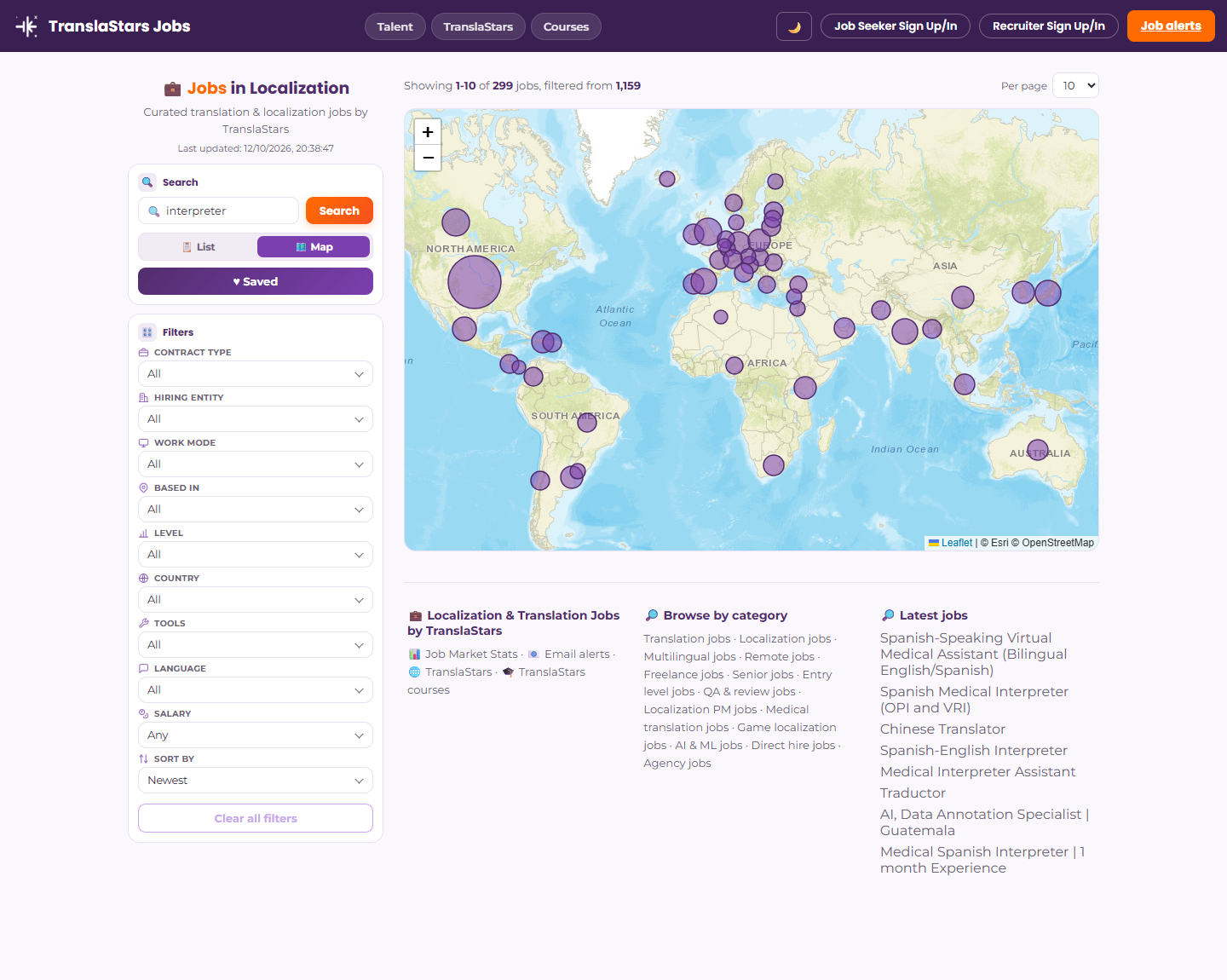Image resolution: width=1227 pixels, height=980 pixels.
Task: Open Spanish-English Interpreter job listing
Action: [974, 751]
